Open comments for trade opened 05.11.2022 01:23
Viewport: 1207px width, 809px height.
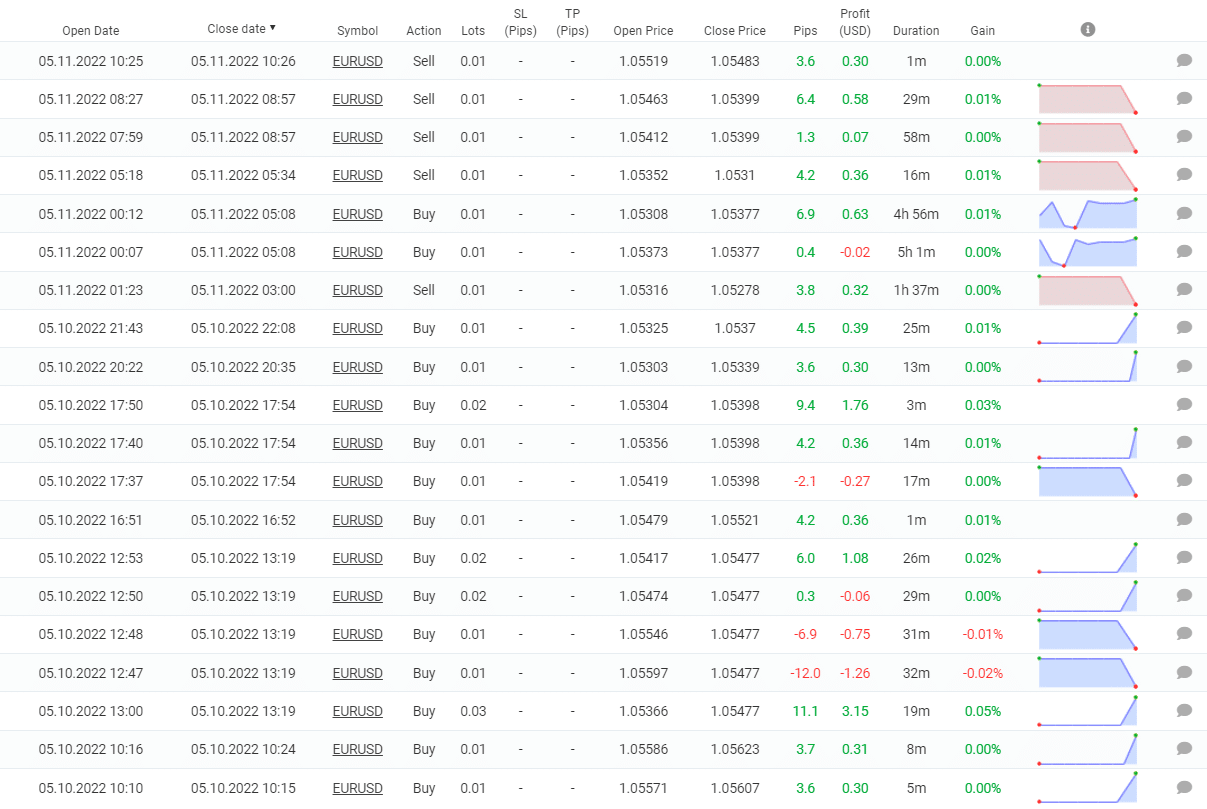coord(1184,290)
